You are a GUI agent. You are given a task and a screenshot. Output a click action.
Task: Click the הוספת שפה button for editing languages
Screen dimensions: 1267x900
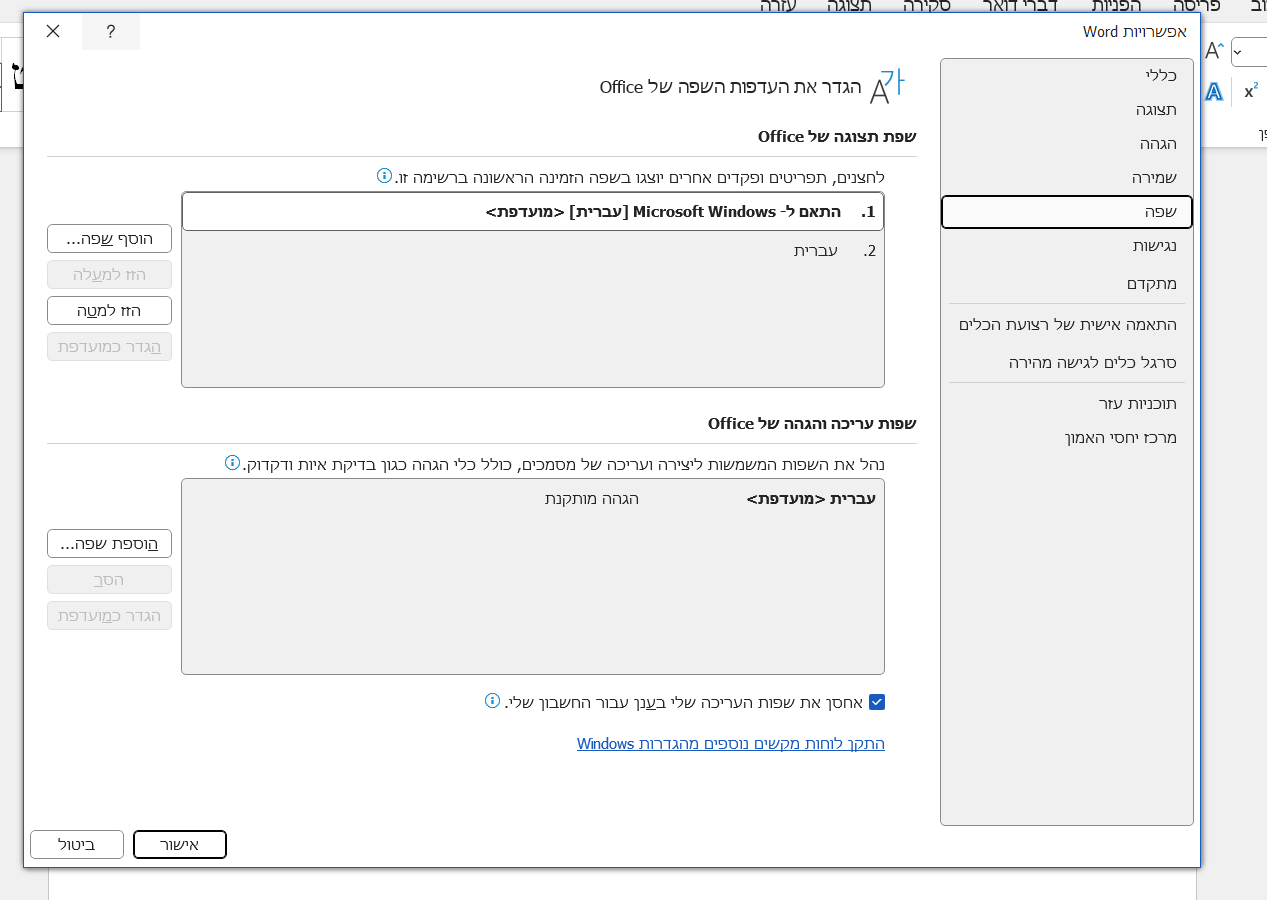click(110, 544)
